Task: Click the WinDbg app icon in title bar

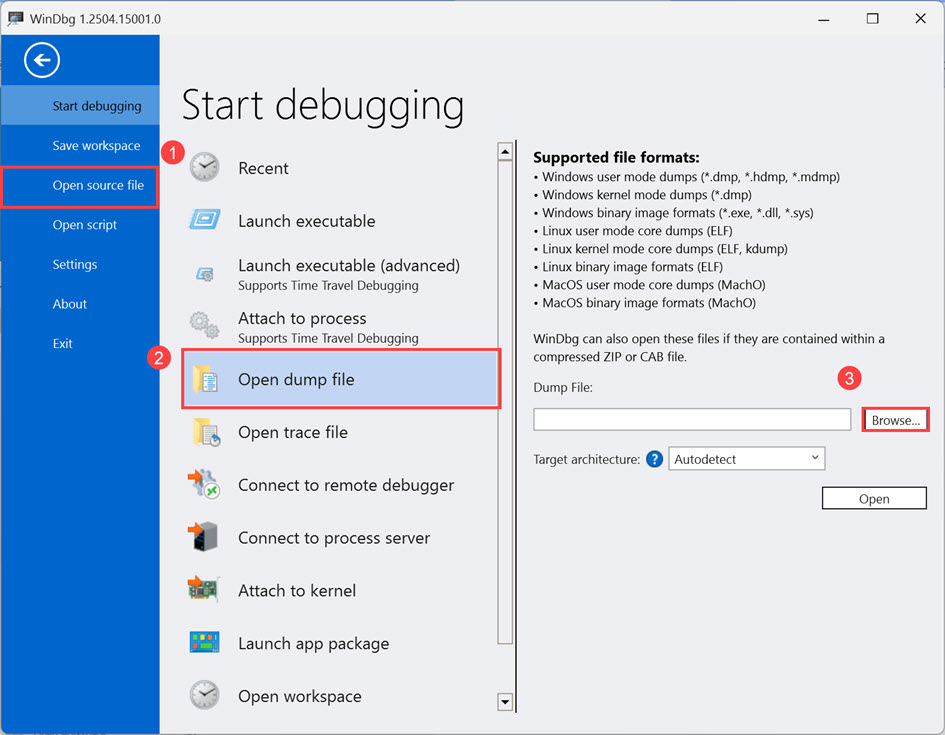Action: pos(15,19)
